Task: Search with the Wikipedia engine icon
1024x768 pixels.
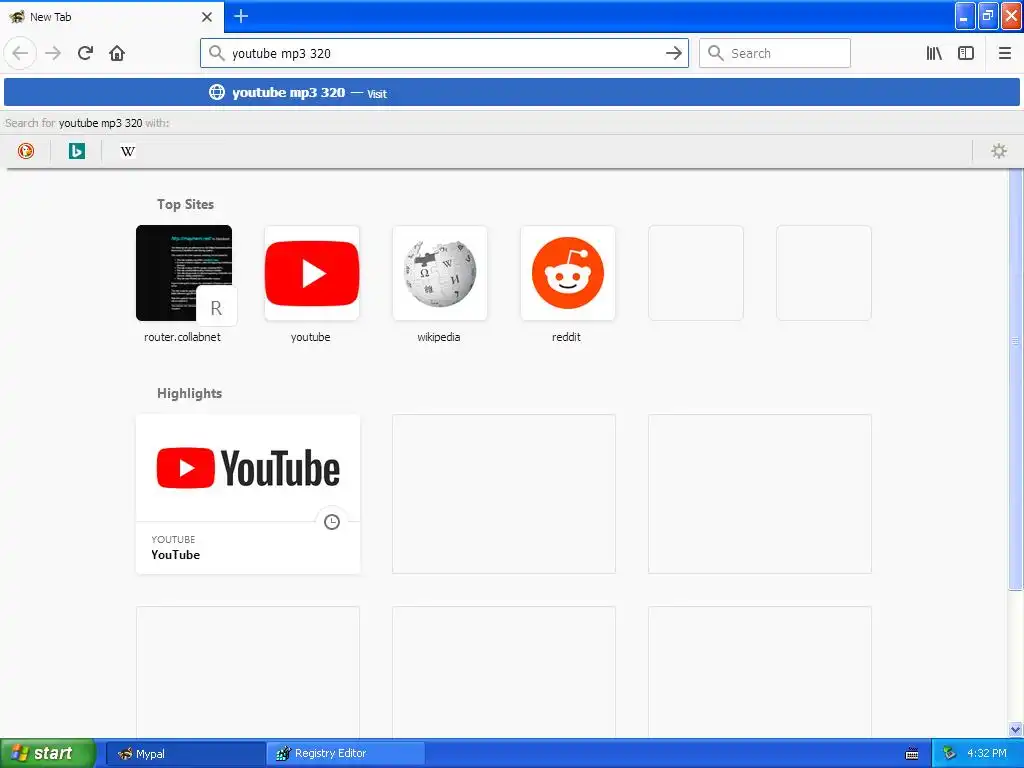Action: click(128, 152)
